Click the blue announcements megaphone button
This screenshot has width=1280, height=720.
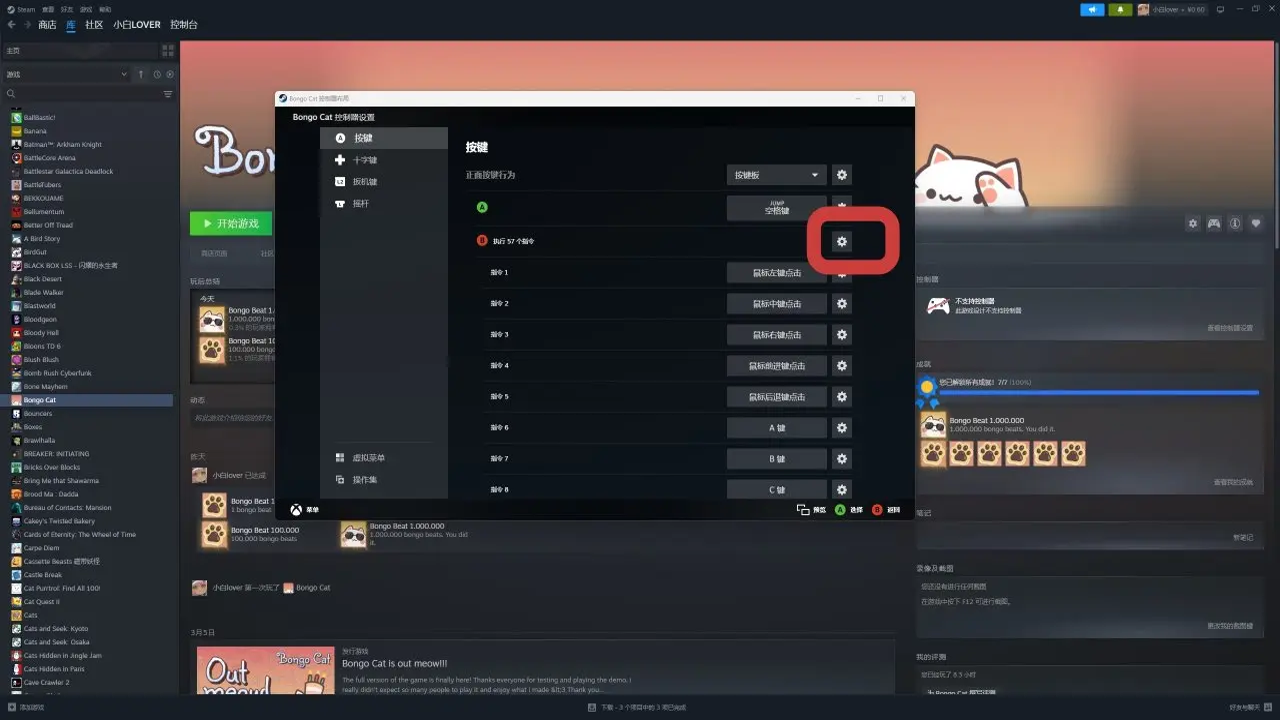[x=1092, y=9]
